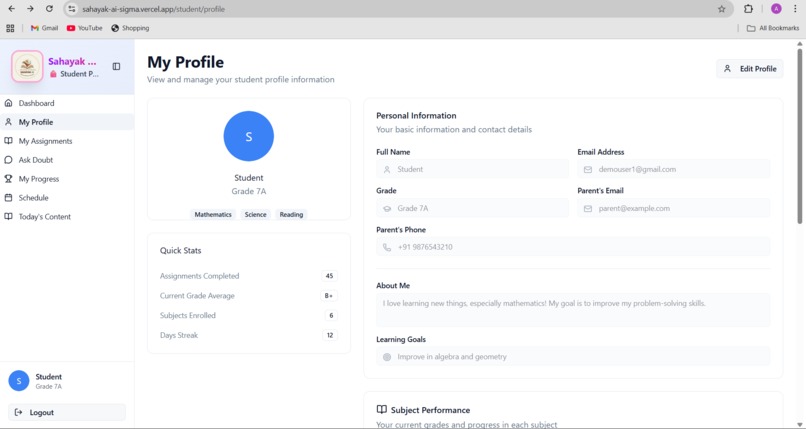
Task: Click the Science subject tag
Action: click(x=255, y=215)
